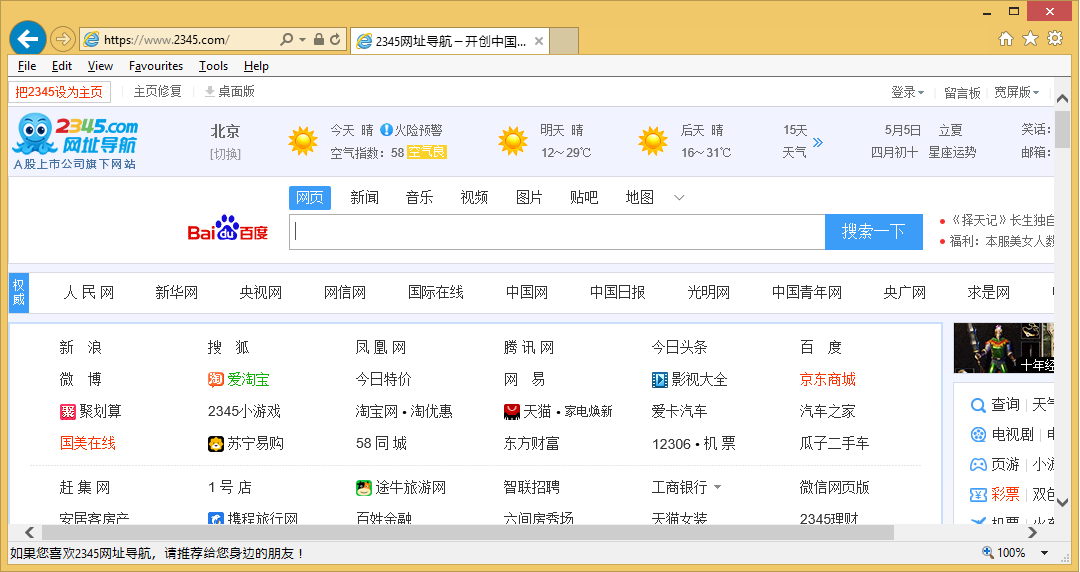The width and height of the screenshot is (1080, 572).
Task: Click the browser Back arrow button
Action: (28, 39)
